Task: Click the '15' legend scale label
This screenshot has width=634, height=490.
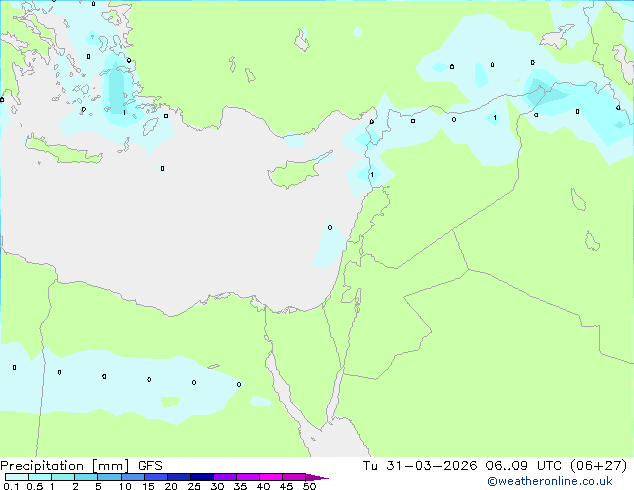Action: coord(148,486)
